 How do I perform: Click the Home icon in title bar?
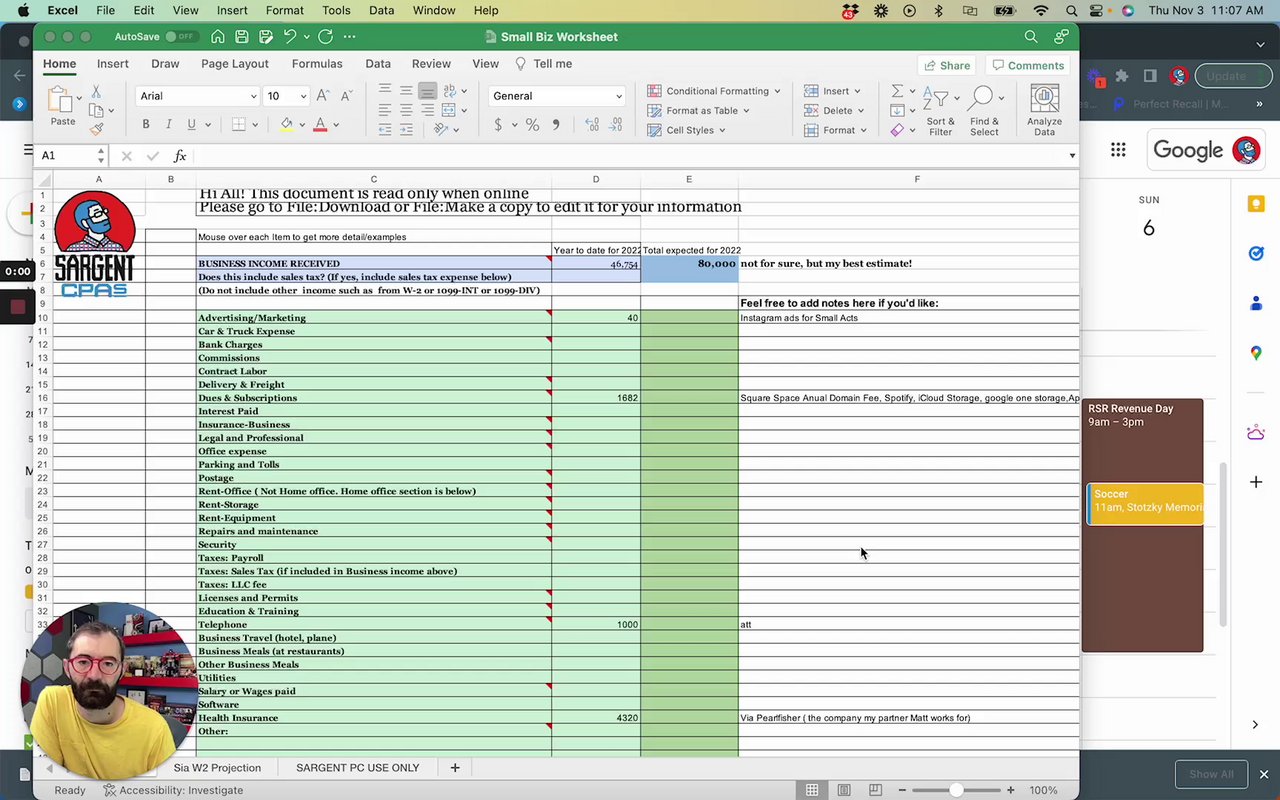218,37
